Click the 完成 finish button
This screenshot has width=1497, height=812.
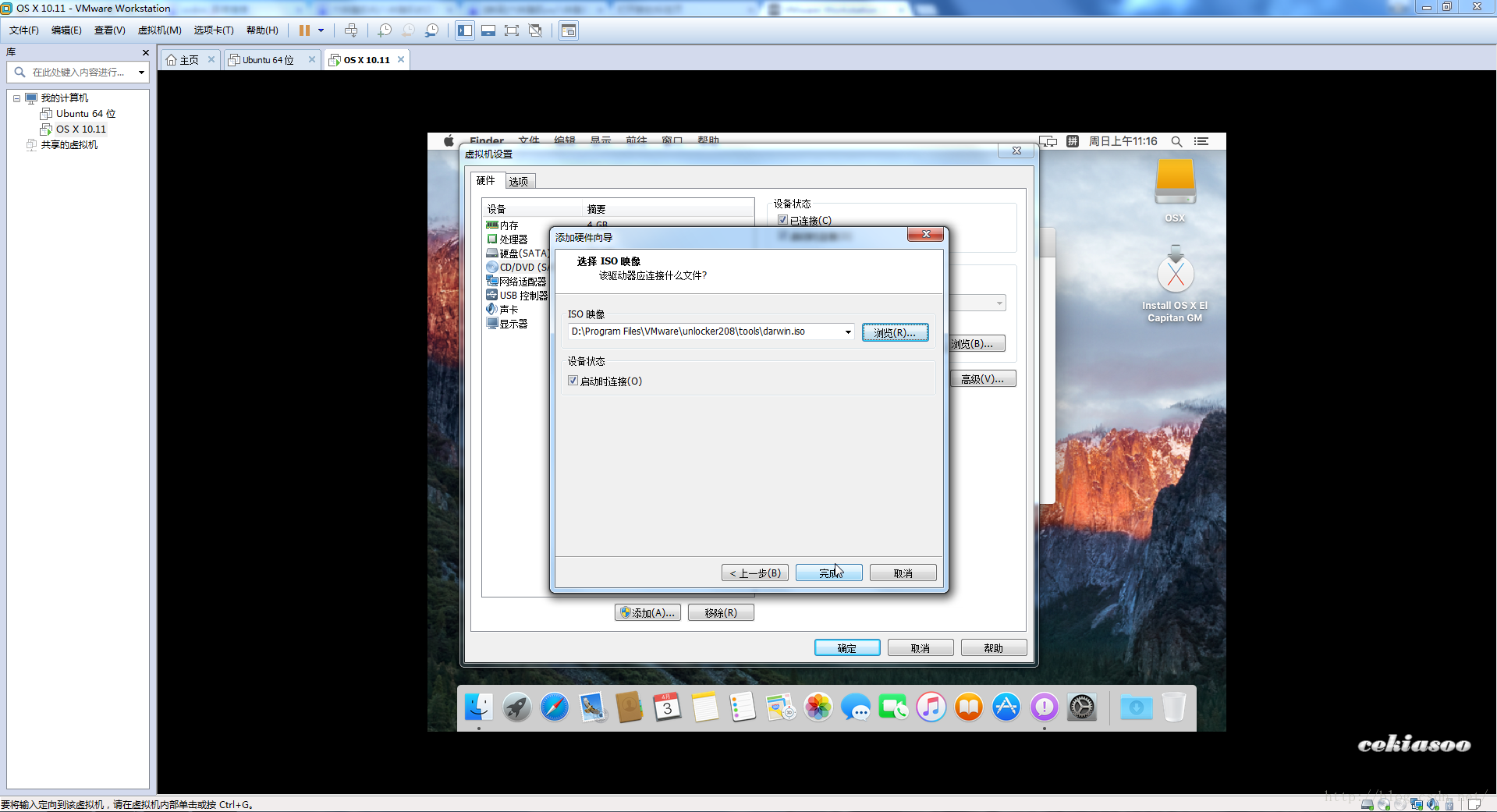[829, 573]
